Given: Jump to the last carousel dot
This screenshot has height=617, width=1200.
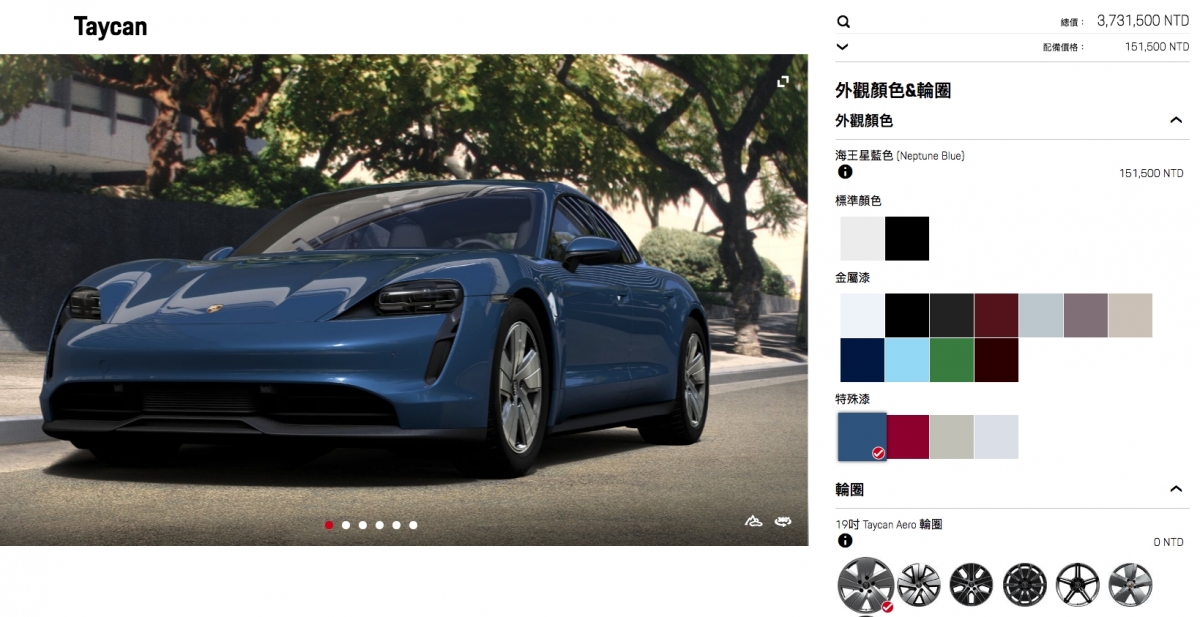Looking at the screenshot, I should [x=413, y=525].
